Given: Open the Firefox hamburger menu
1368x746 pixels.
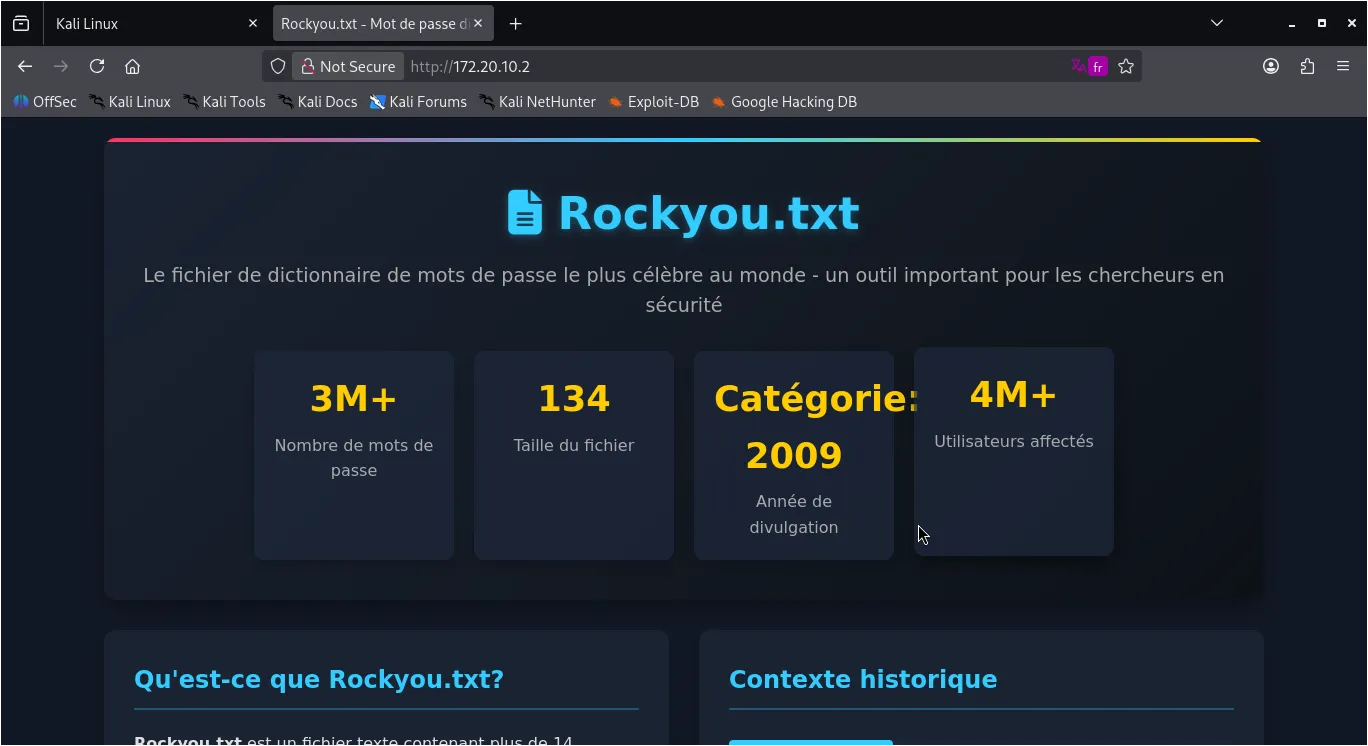Looking at the screenshot, I should [x=1343, y=66].
